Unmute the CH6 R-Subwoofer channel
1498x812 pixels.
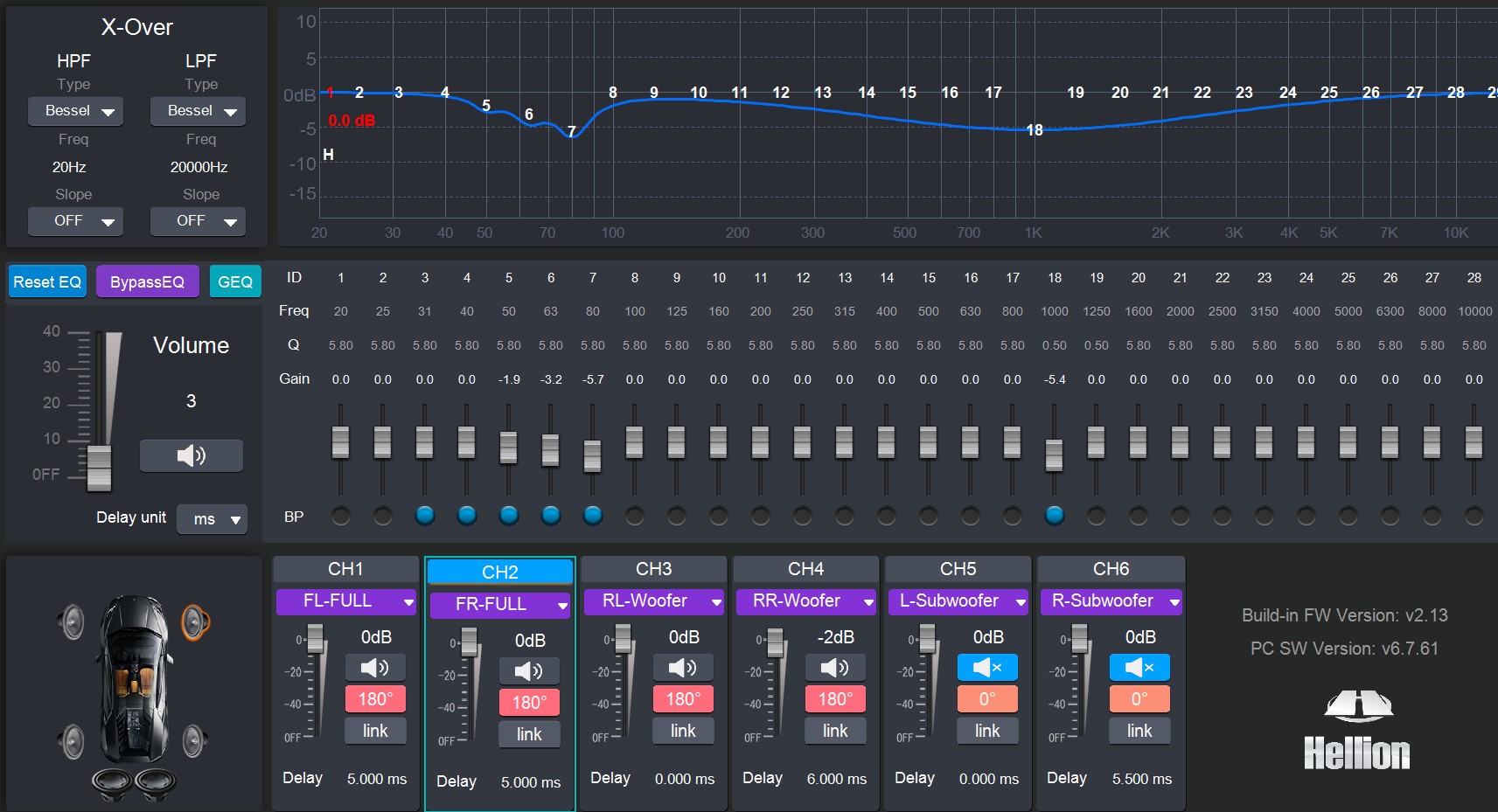tap(1139, 668)
